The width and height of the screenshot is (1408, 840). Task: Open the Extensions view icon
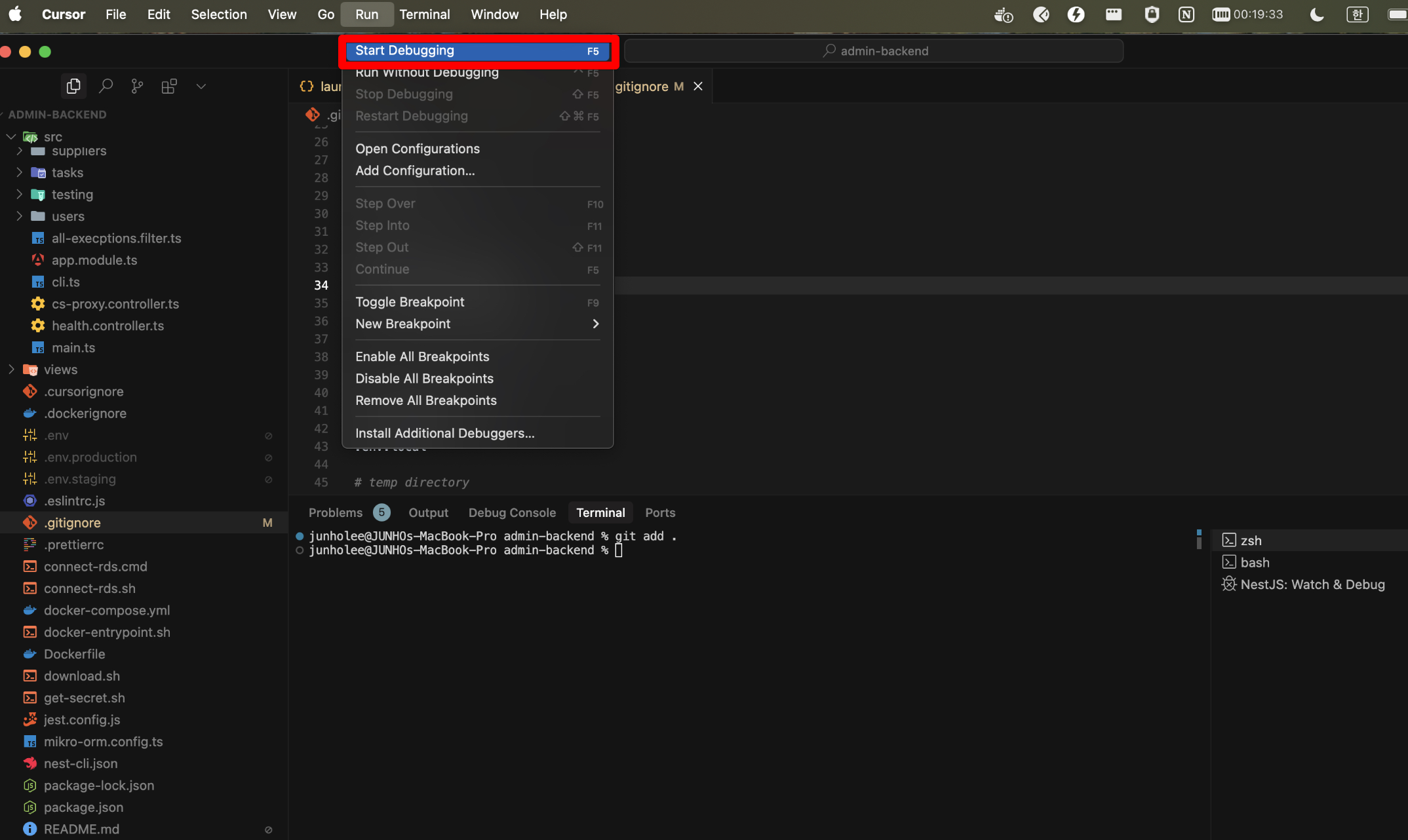169,86
